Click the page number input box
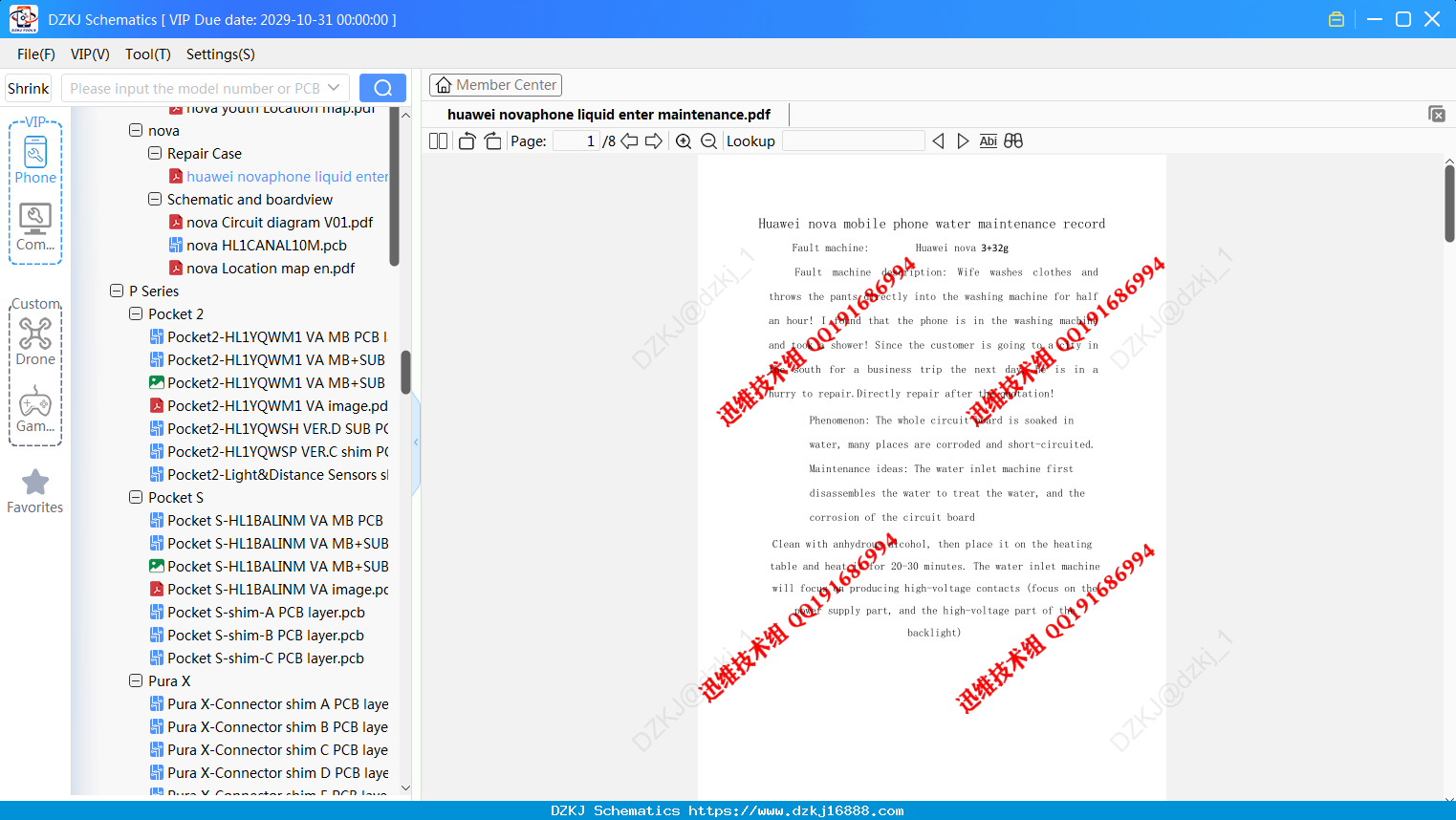This screenshot has height=820, width=1456. click(x=577, y=141)
